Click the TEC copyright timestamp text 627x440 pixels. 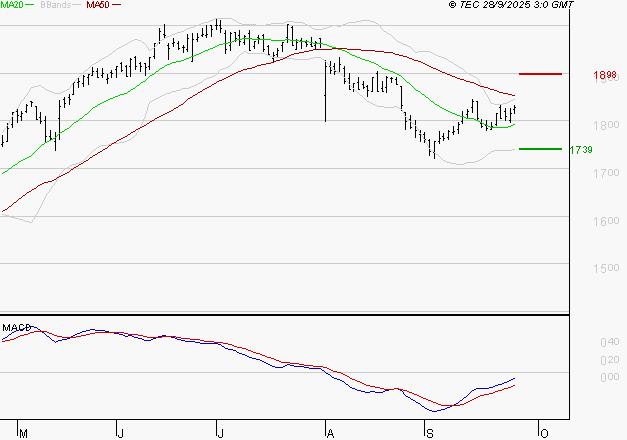point(511,5)
